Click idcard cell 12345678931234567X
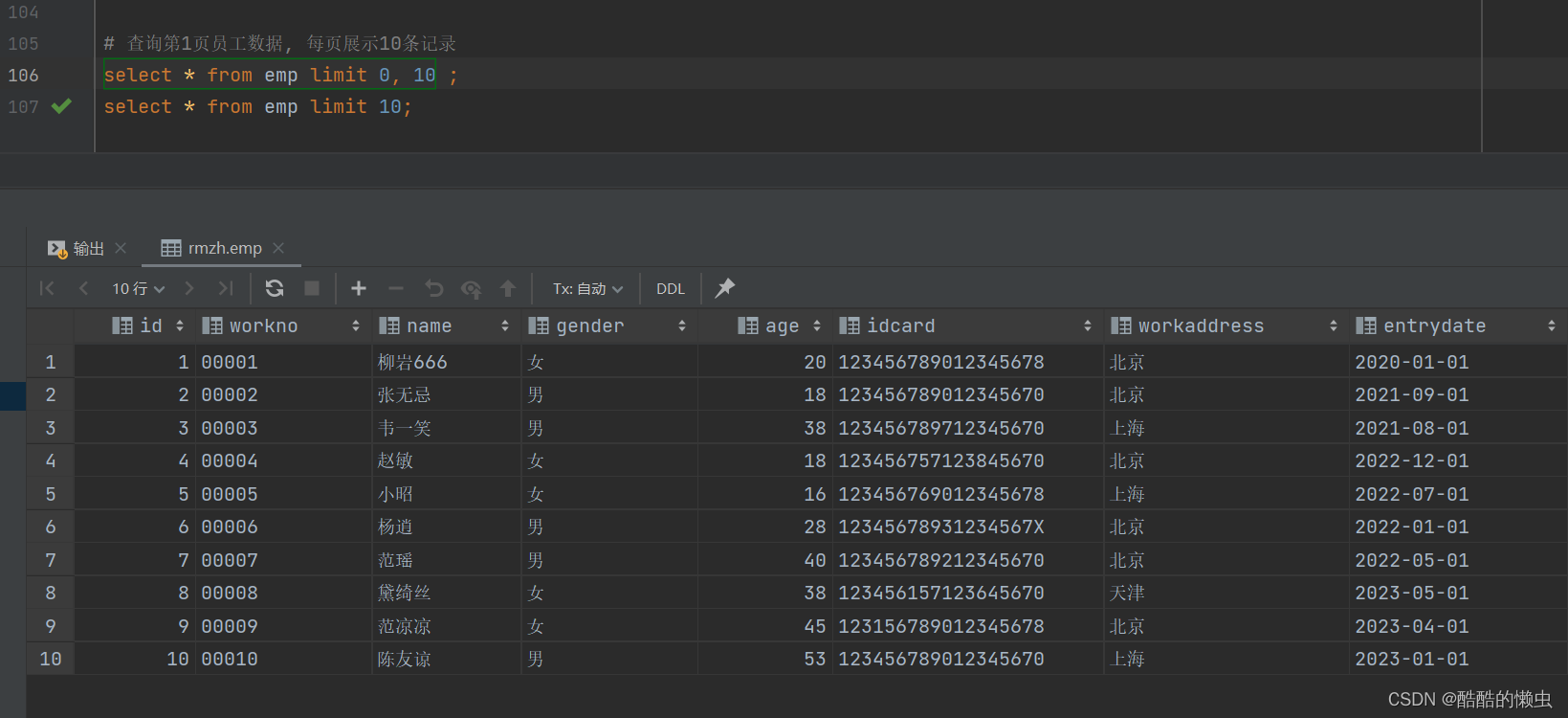The width and height of the screenshot is (1568, 718). [968, 527]
